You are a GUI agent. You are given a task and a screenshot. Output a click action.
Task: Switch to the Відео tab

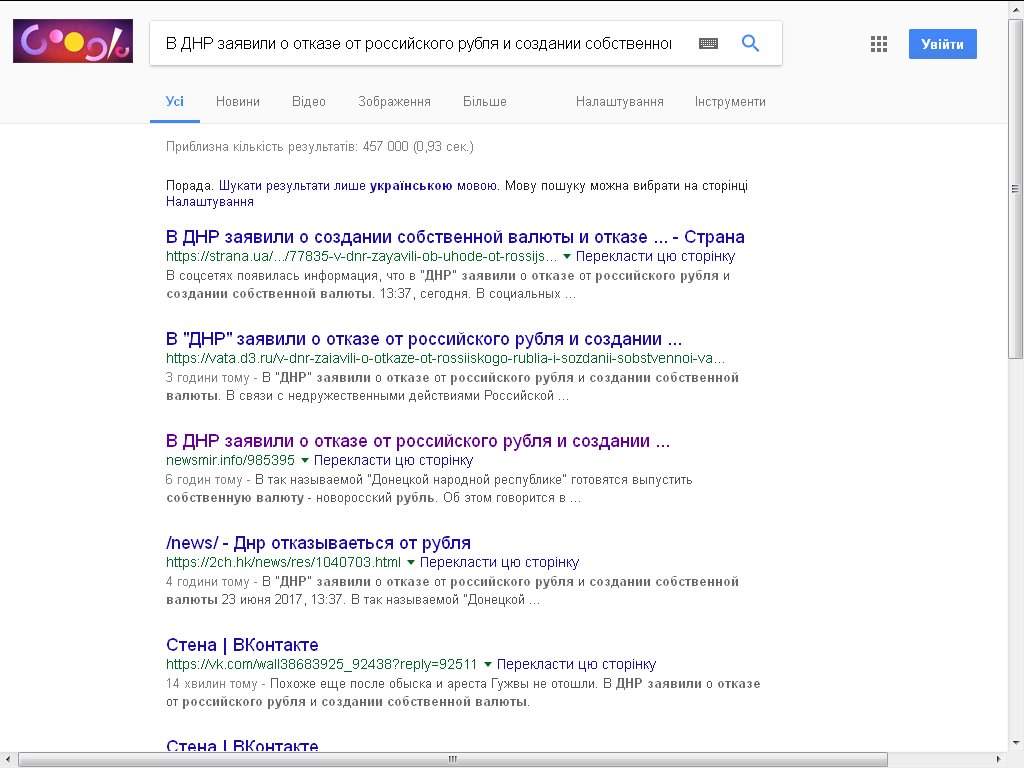click(308, 102)
